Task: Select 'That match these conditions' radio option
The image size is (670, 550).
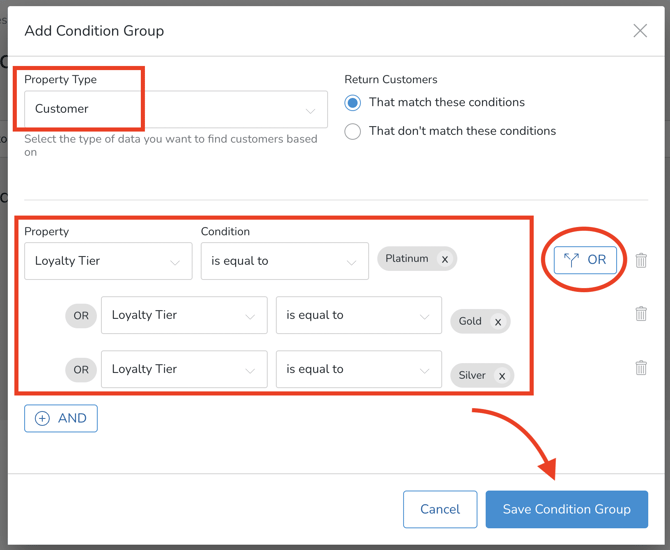Action: (353, 102)
